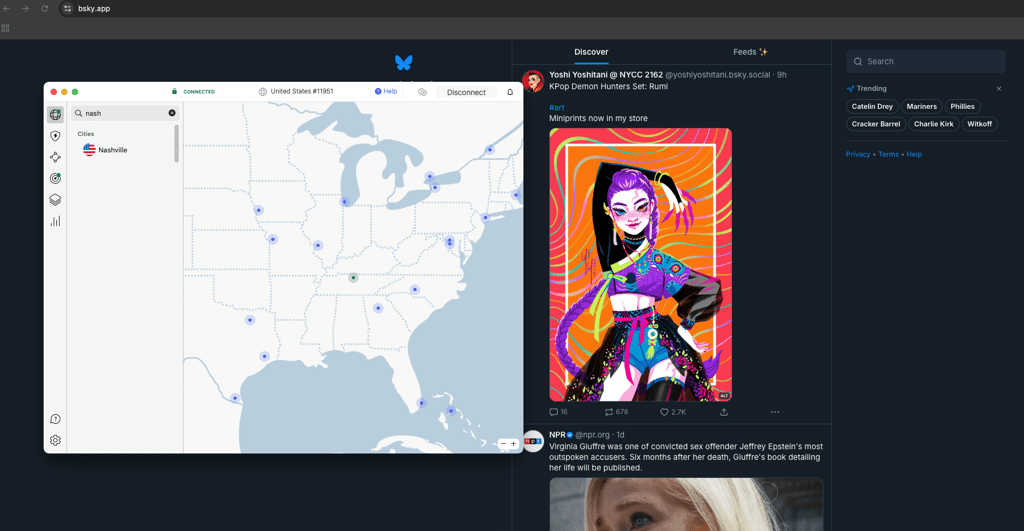Click the ALT badge on the artwork image
The width and height of the screenshot is (1024, 531).
(724, 396)
